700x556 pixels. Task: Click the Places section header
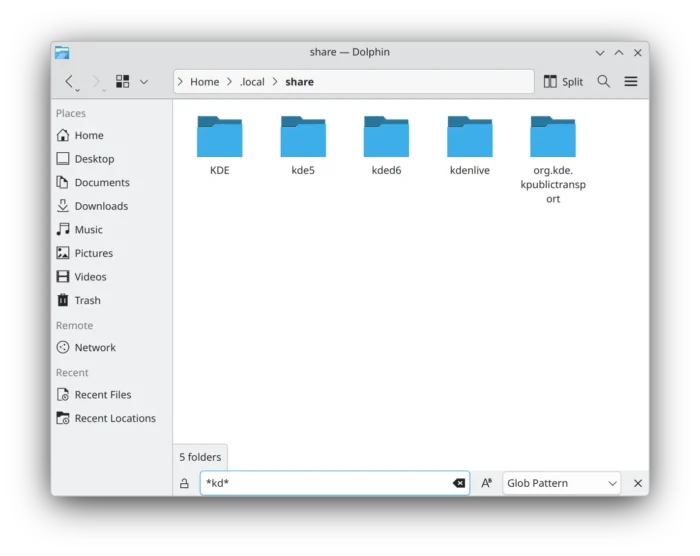click(x=71, y=113)
